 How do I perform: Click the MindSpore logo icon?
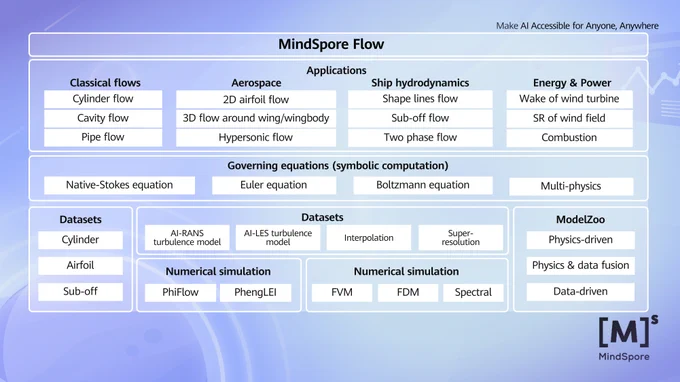pos(628,332)
